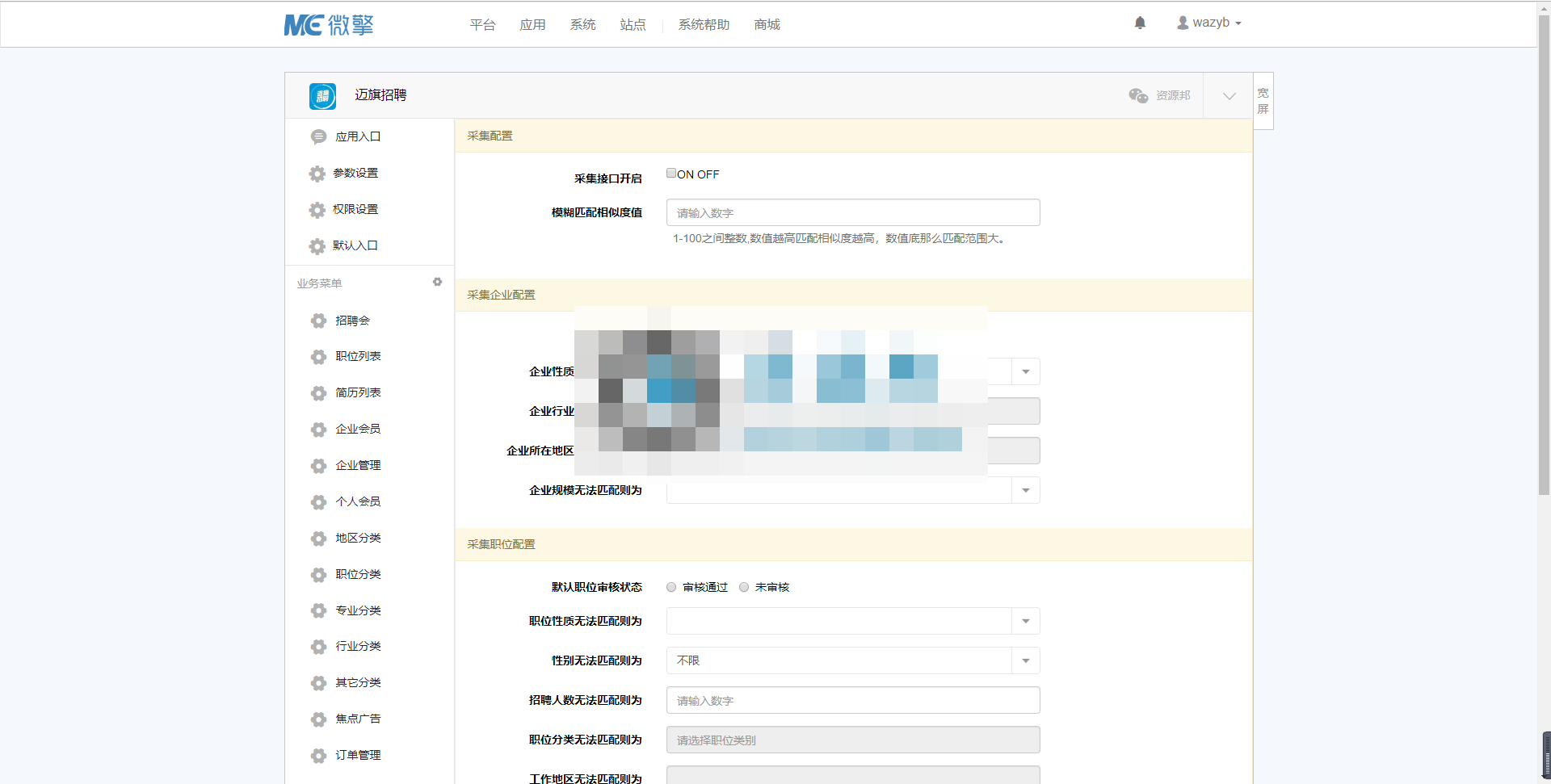
Task: Toggle the 宽屏 widescreen button
Action: (x=1263, y=101)
